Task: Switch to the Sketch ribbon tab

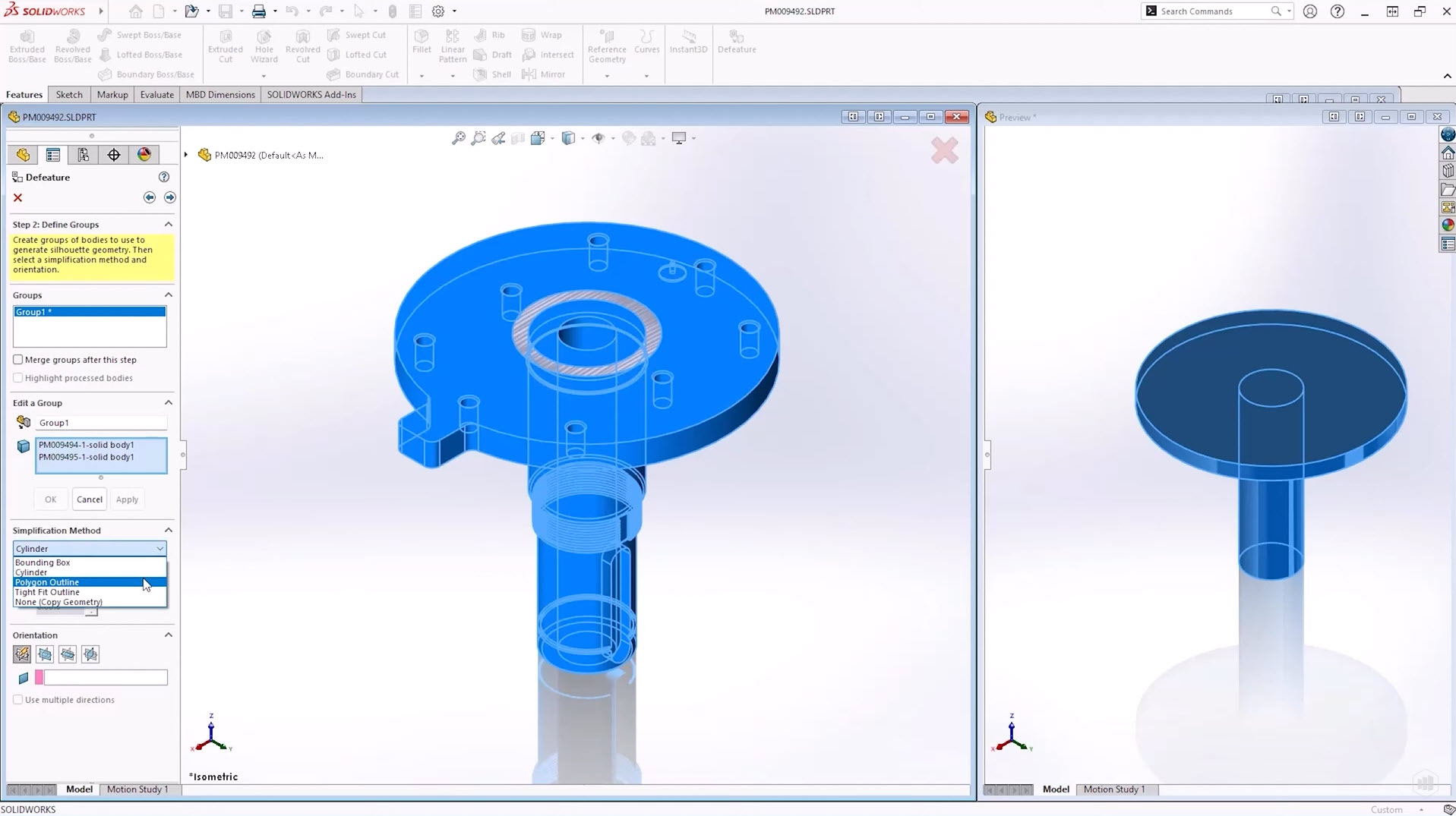Action: [x=69, y=95]
